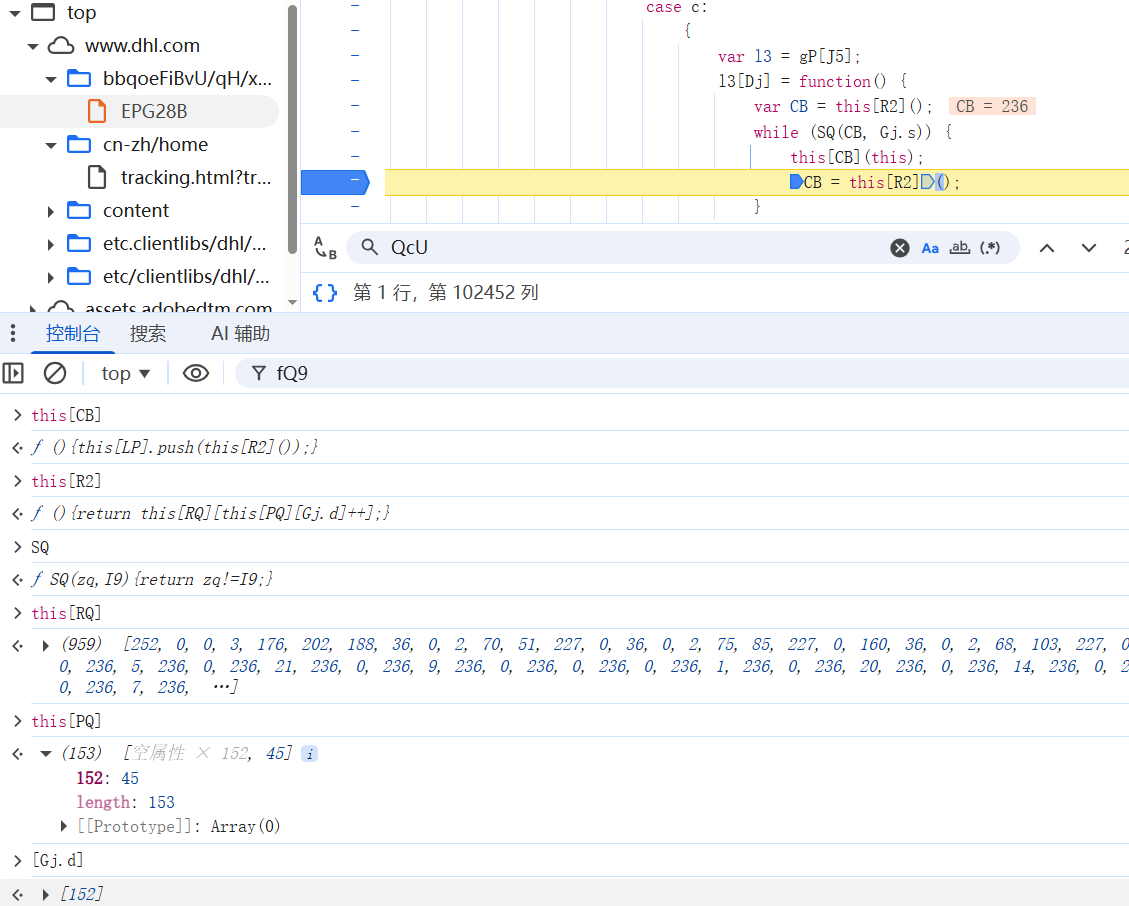The height and width of the screenshot is (906, 1129).
Task: Click the EPG28B orange file icon
Action: pos(96,112)
